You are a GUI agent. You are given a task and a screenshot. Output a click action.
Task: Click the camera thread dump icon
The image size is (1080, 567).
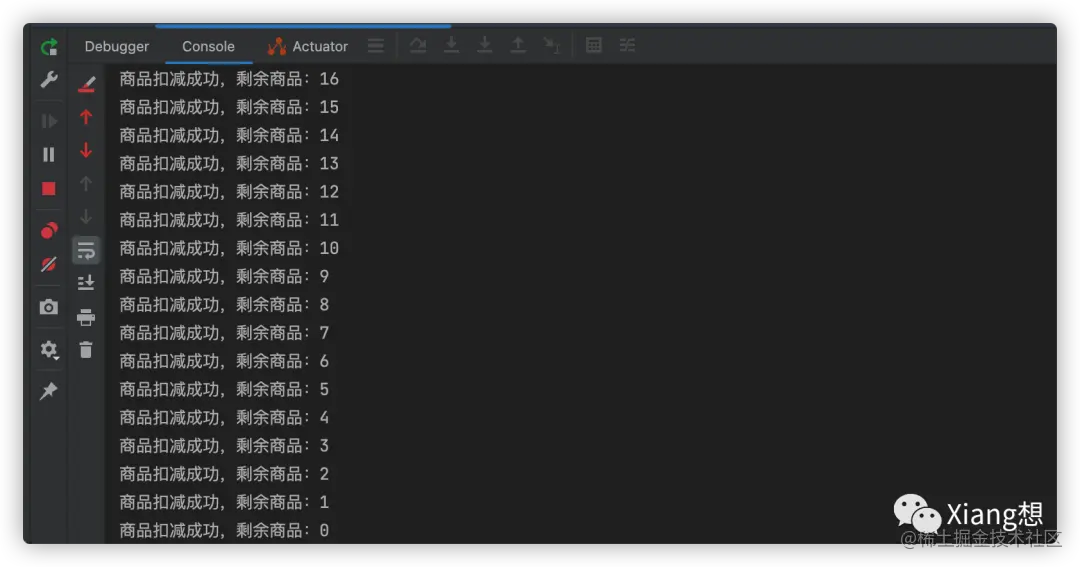[49, 307]
